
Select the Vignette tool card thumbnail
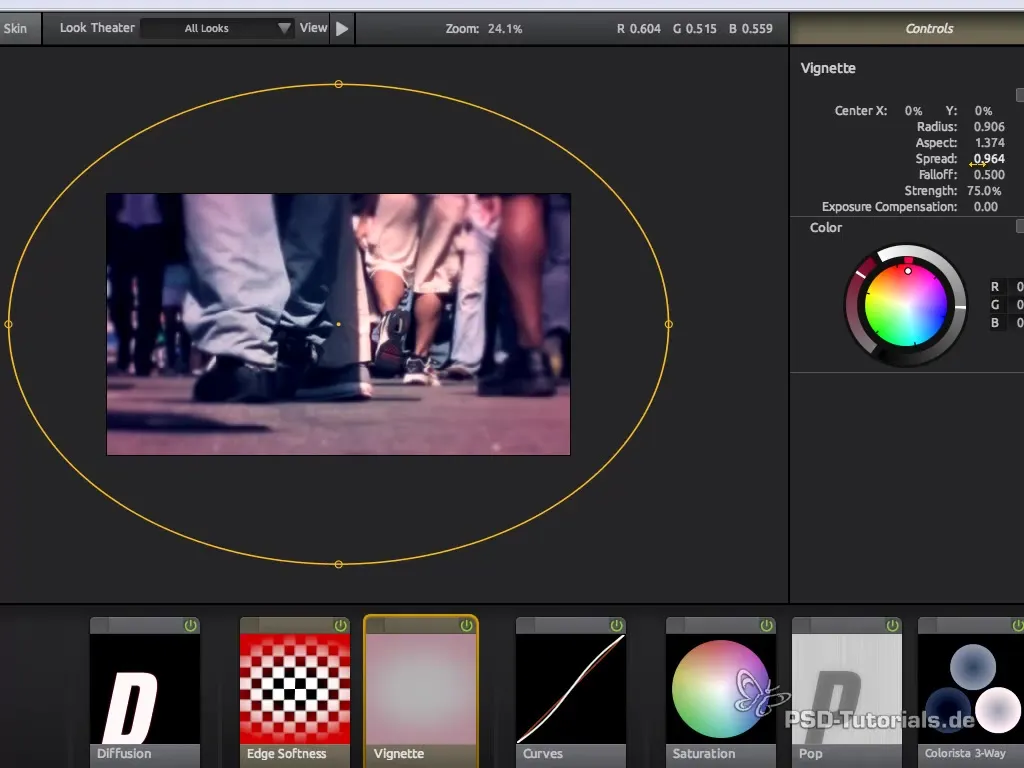pos(421,688)
